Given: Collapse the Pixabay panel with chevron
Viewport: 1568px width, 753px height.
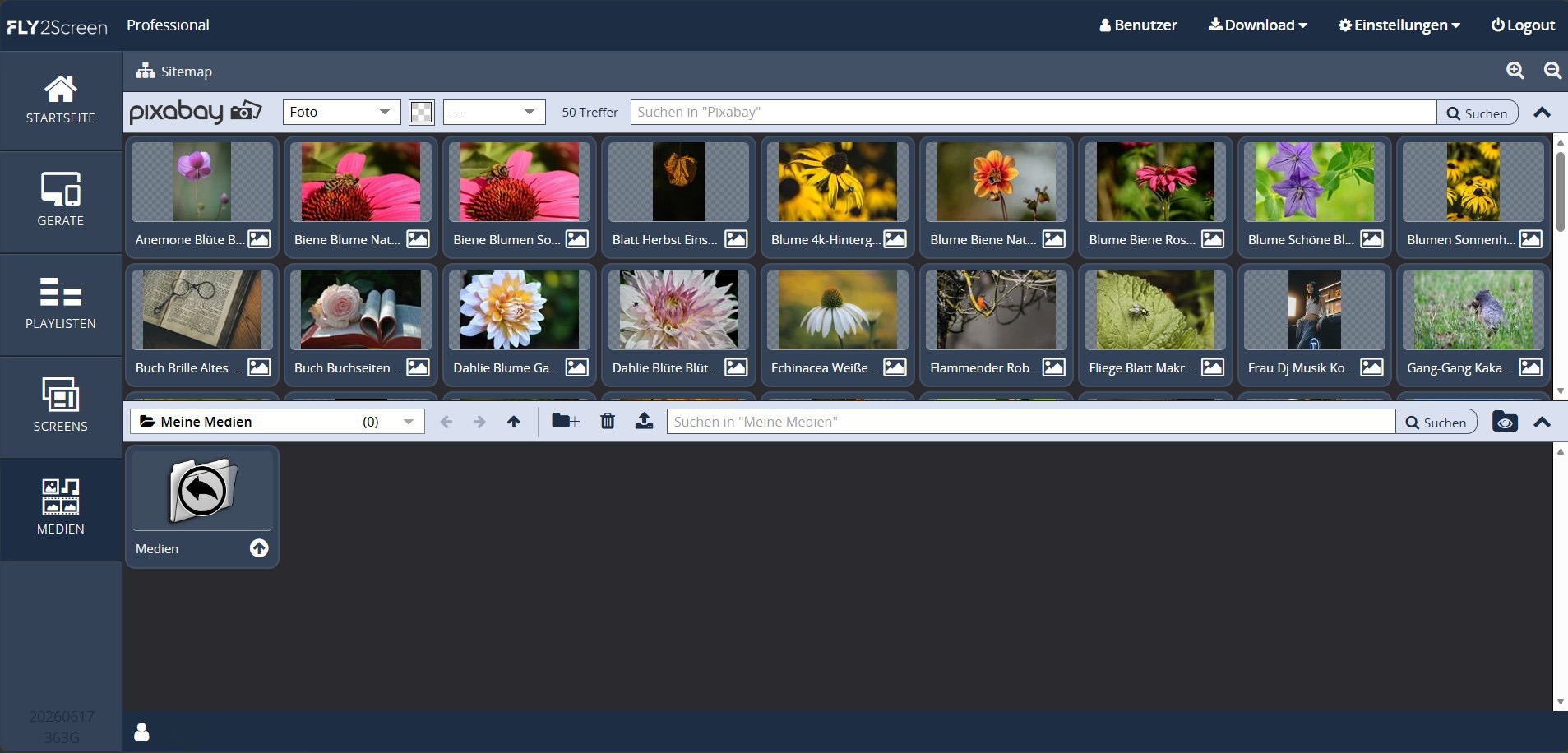Looking at the screenshot, I should (1543, 113).
